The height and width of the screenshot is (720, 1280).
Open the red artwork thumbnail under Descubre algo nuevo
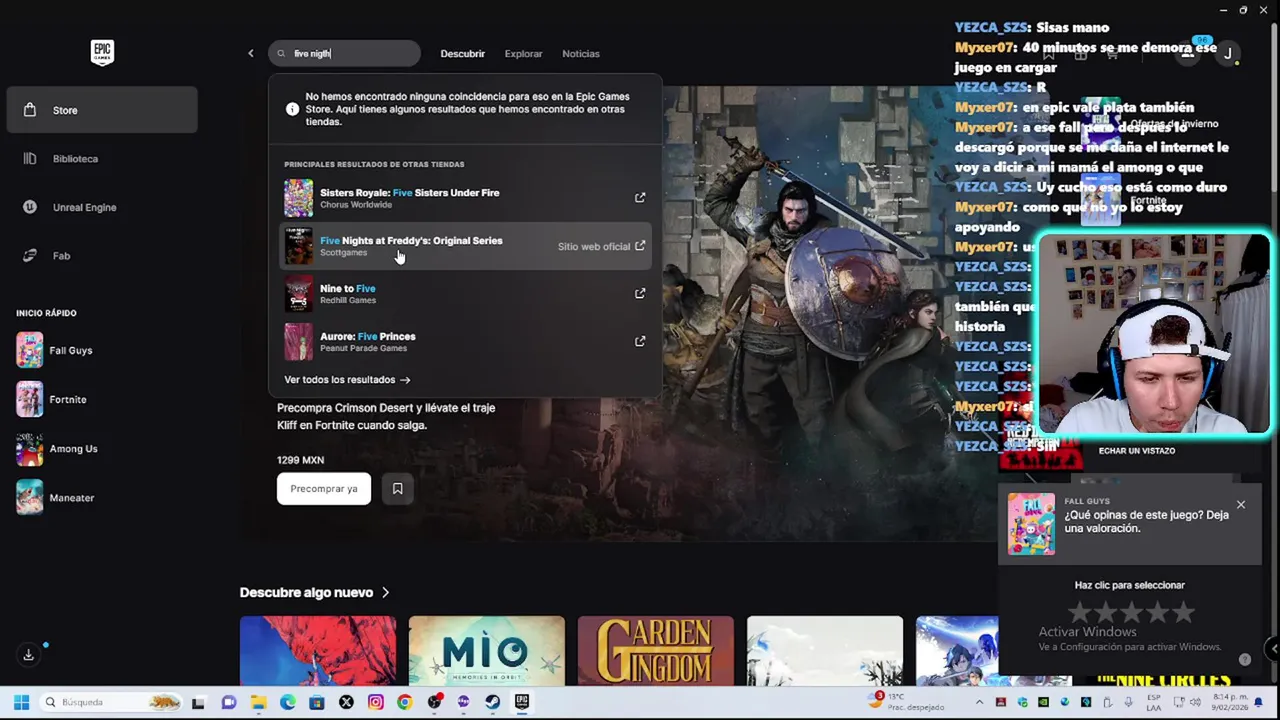point(318,651)
